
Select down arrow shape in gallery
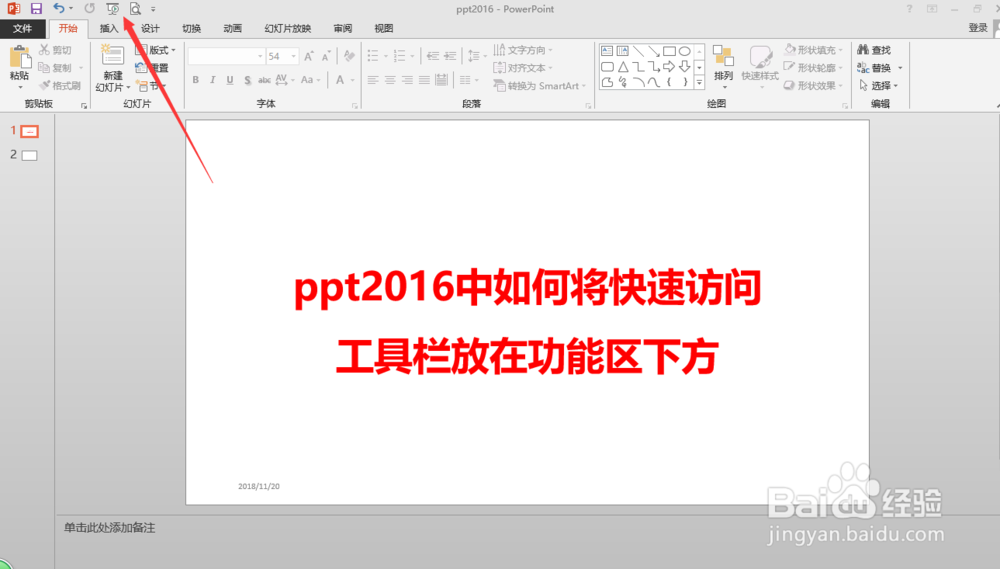(684, 66)
